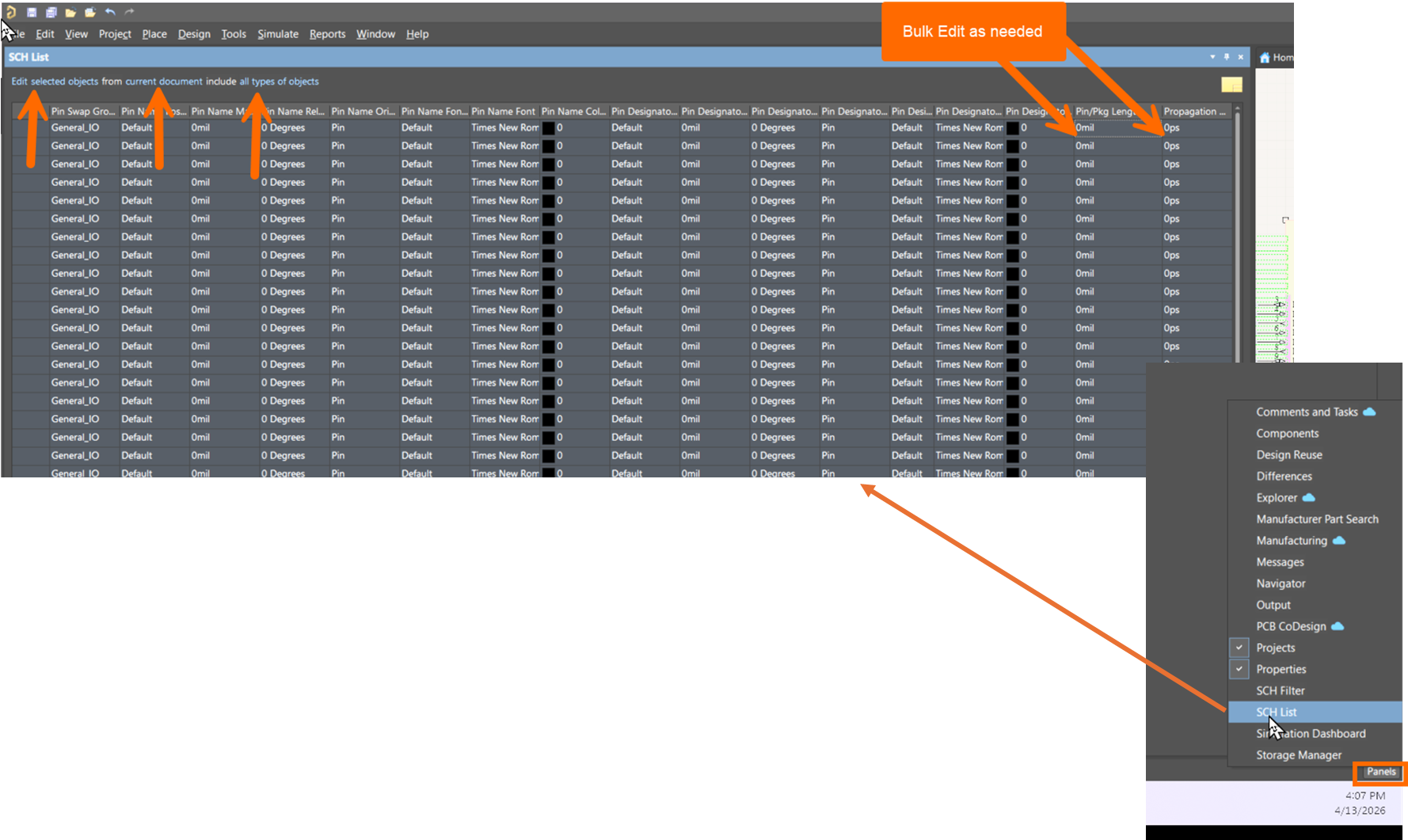Viewport: 1408px width, 840px height.
Task: Click the first-row 'Times New Rom' Pin Name Font cell
Action: (x=504, y=127)
